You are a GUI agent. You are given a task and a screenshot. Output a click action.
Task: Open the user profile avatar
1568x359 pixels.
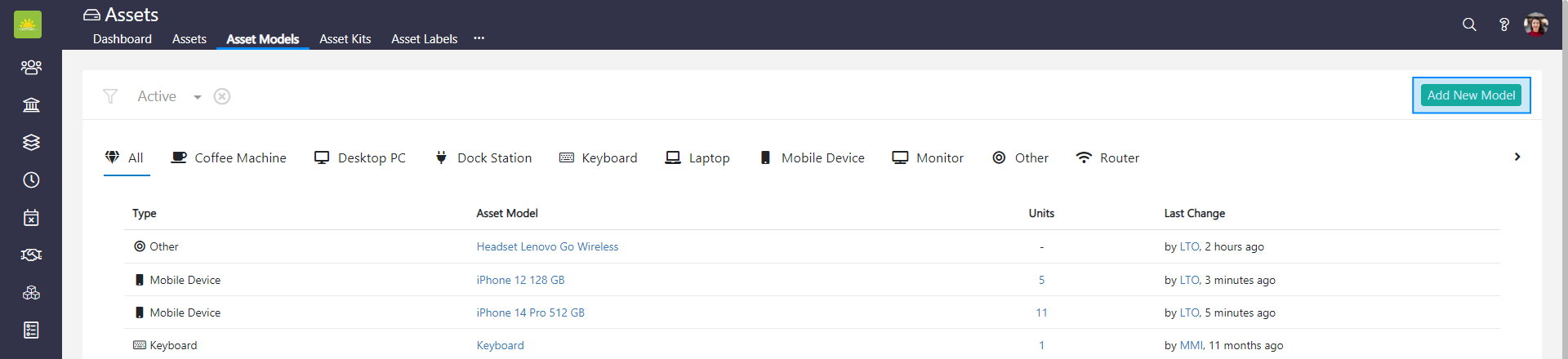coord(1535,24)
